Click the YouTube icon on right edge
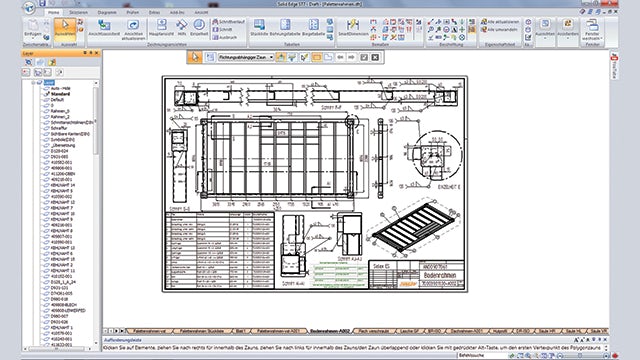The image size is (640, 360). [614, 65]
